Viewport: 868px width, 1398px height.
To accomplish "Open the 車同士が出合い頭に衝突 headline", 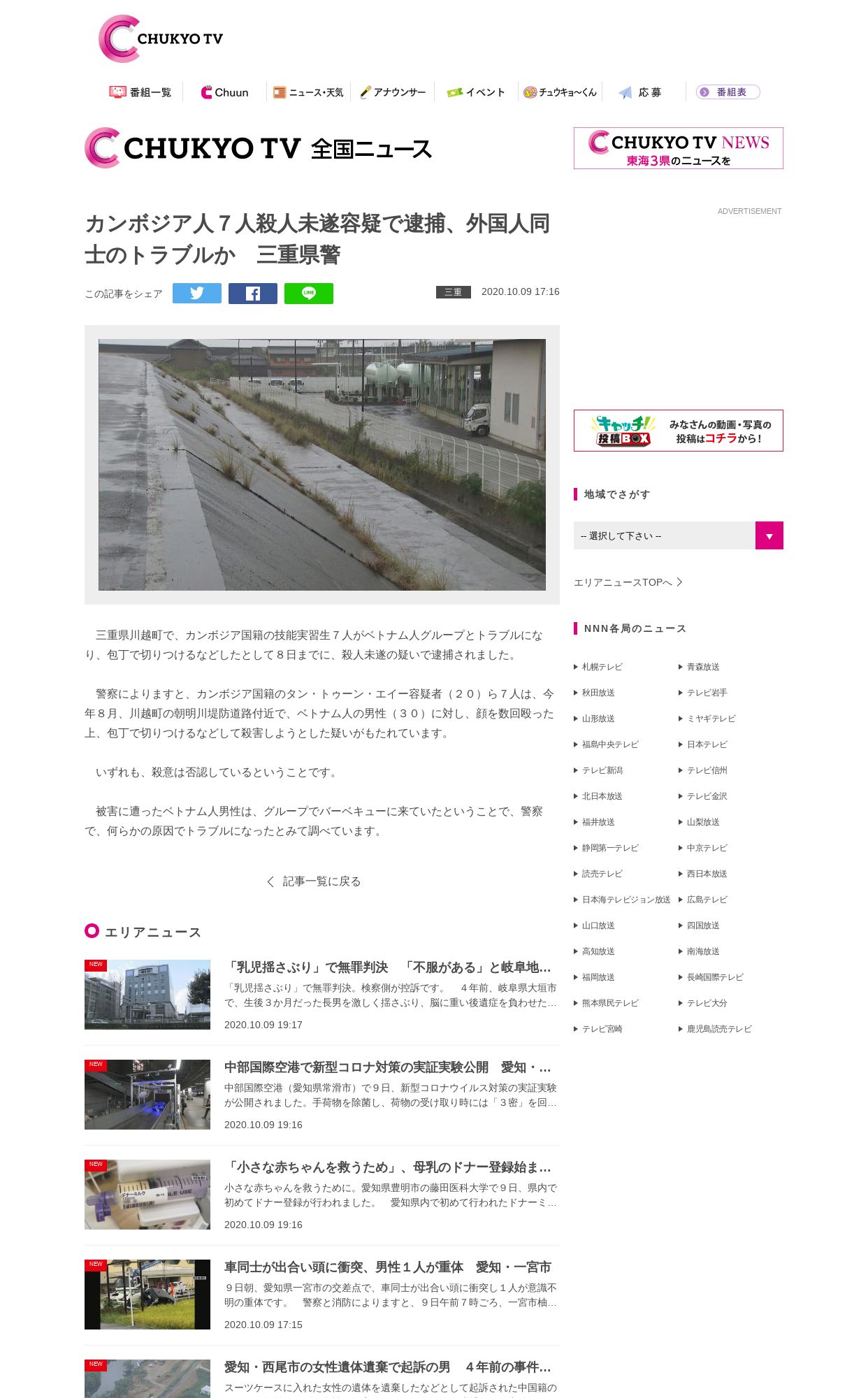I will tap(388, 1267).
